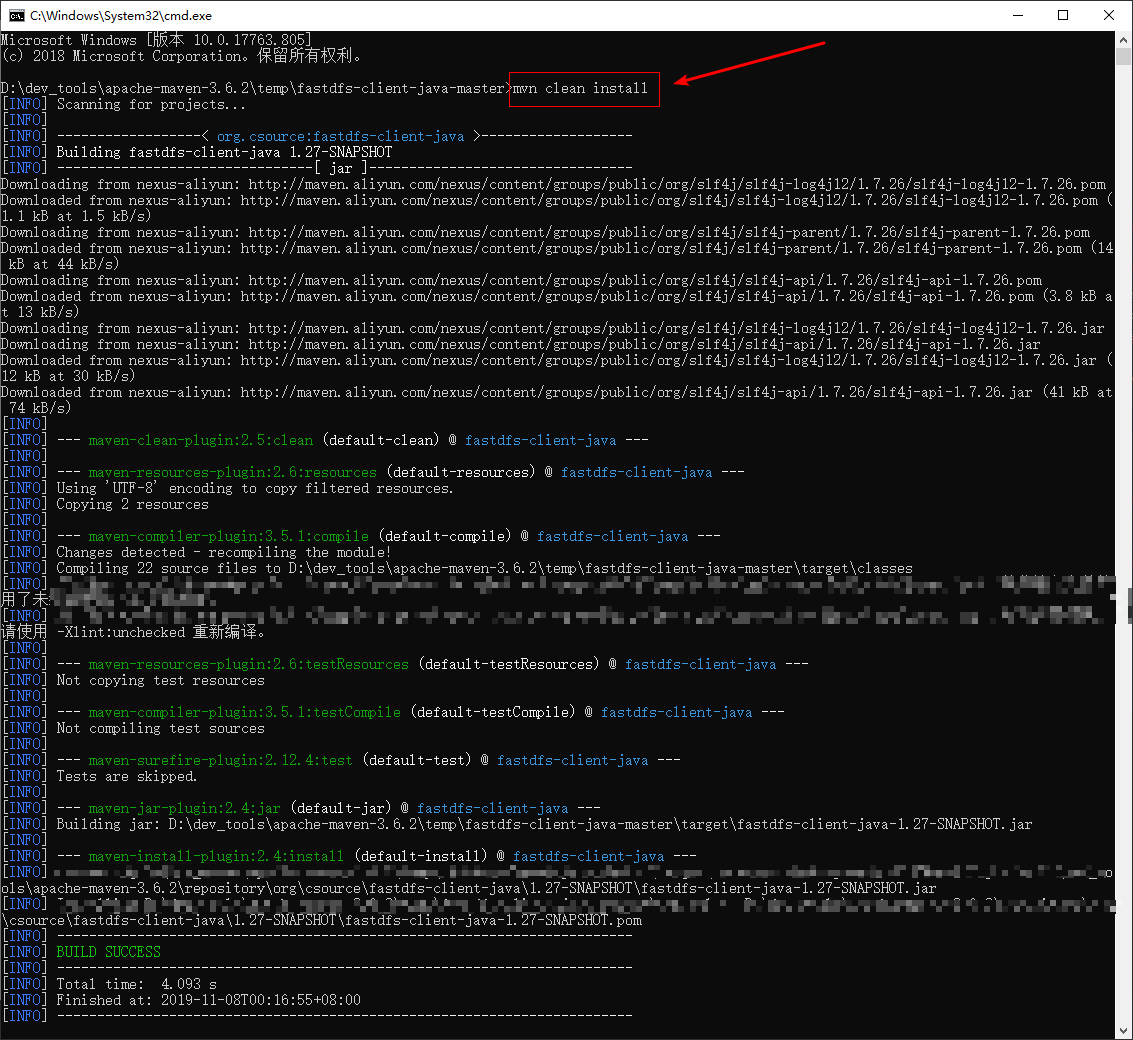Click 'Using 'UTF-8' encoding' line
The width and height of the screenshot is (1133, 1040).
pyautogui.click(x=255, y=489)
